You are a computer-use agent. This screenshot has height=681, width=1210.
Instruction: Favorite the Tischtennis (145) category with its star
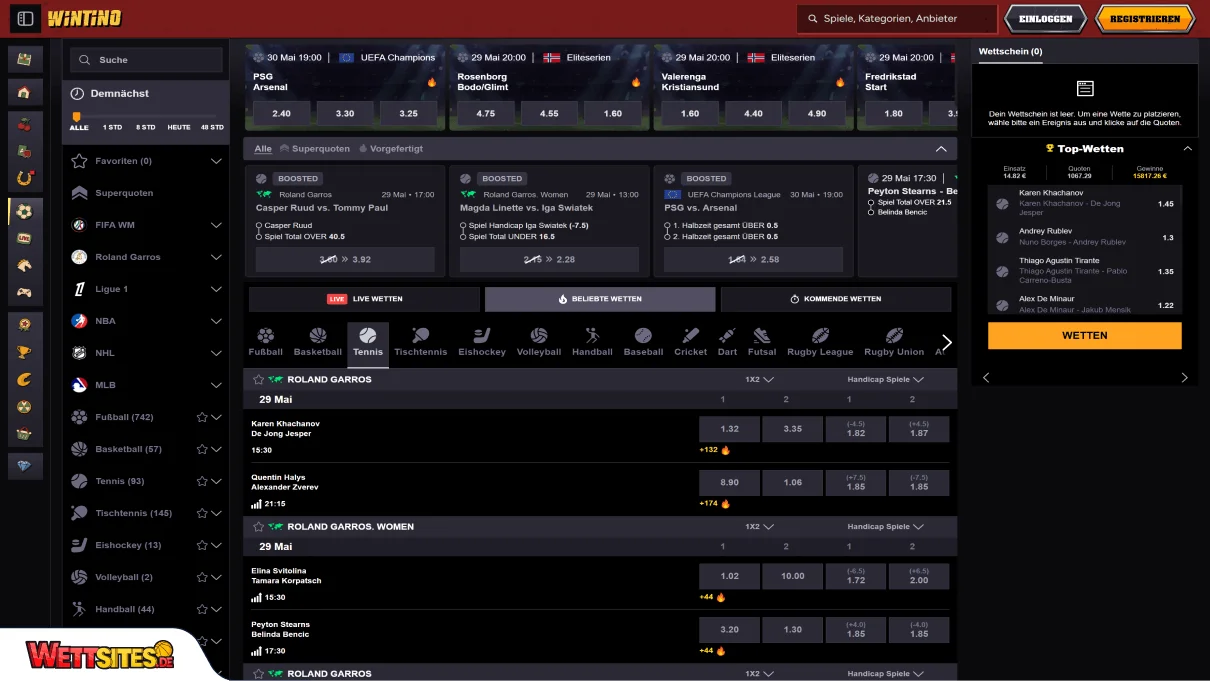click(x=202, y=513)
